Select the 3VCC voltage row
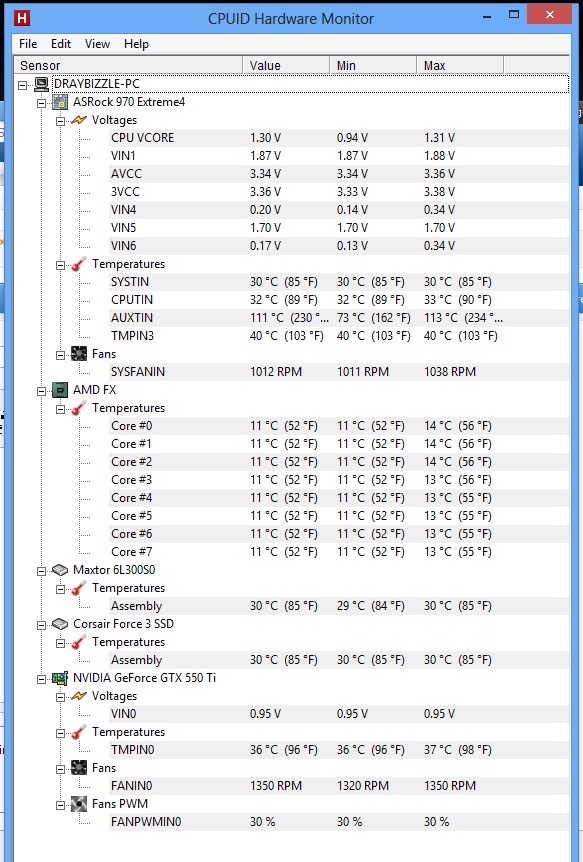This screenshot has height=862, width=583. [338, 192]
